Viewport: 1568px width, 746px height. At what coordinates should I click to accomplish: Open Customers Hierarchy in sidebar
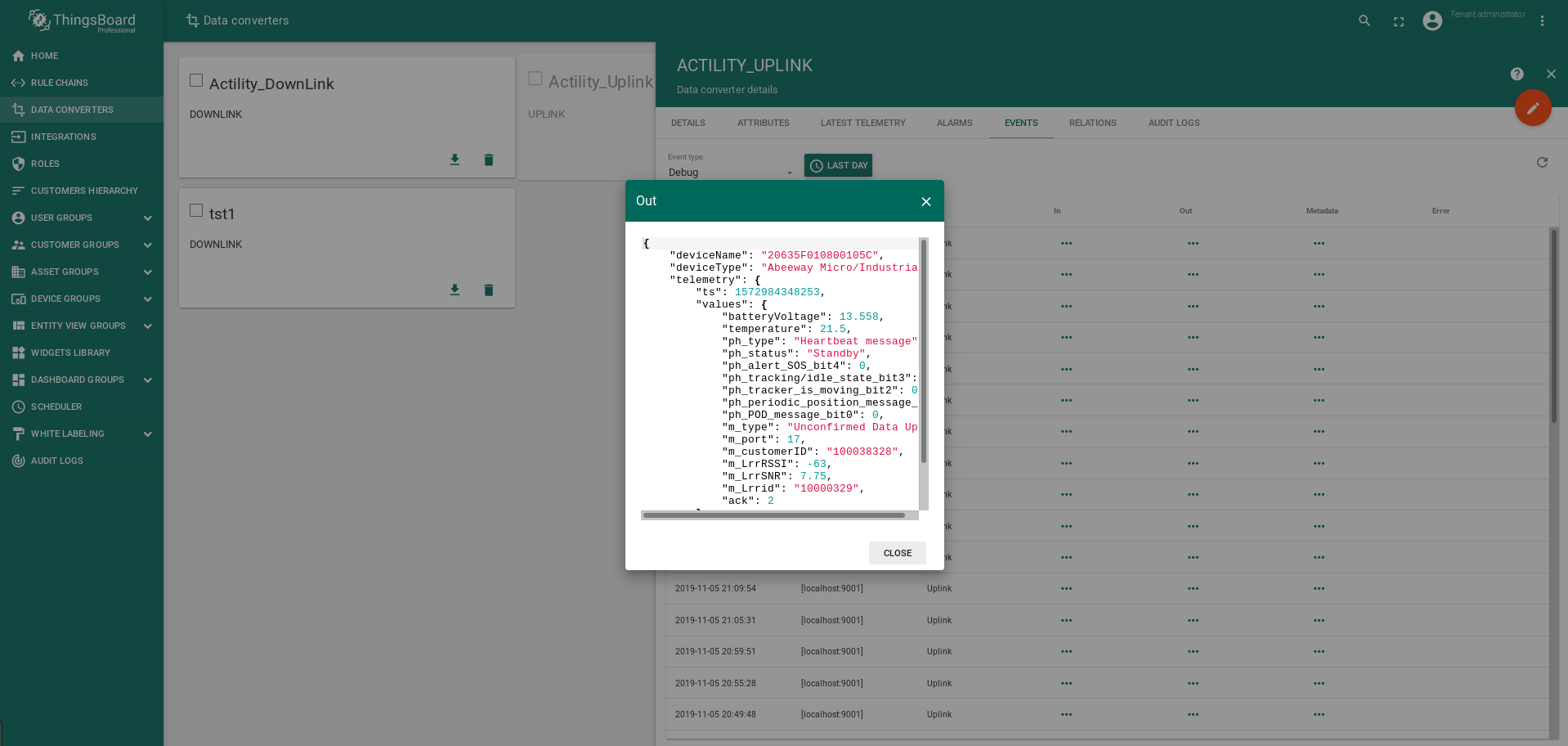(x=82, y=191)
